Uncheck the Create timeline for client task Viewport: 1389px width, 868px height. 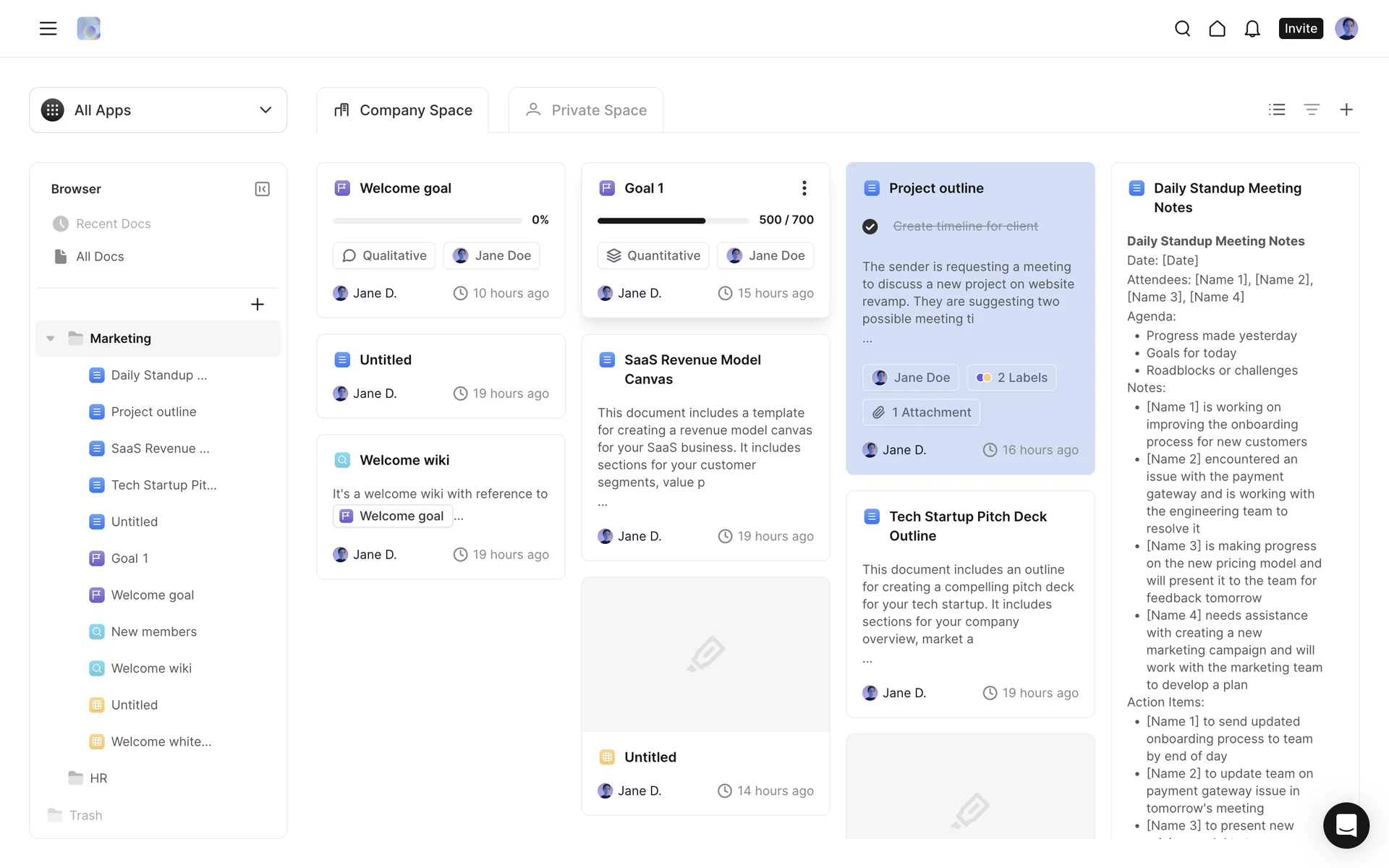pyautogui.click(x=870, y=226)
